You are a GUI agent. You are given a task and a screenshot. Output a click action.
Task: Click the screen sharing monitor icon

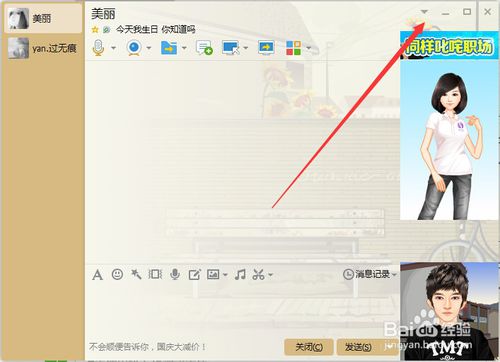pyautogui.click(x=266, y=48)
